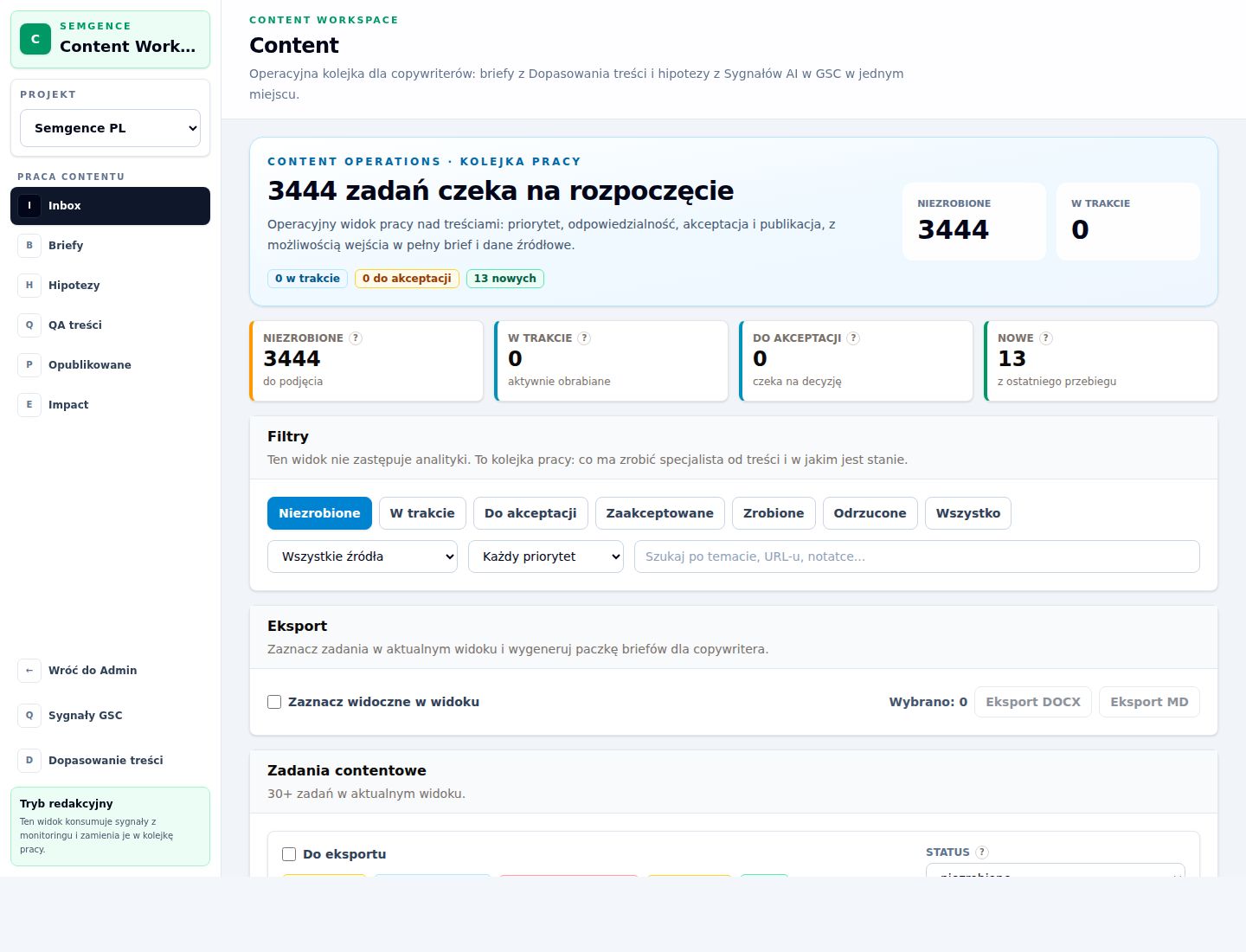Open the help icon beside Niezrobione card
Screen dimensions: 1246x952
[x=356, y=338]
